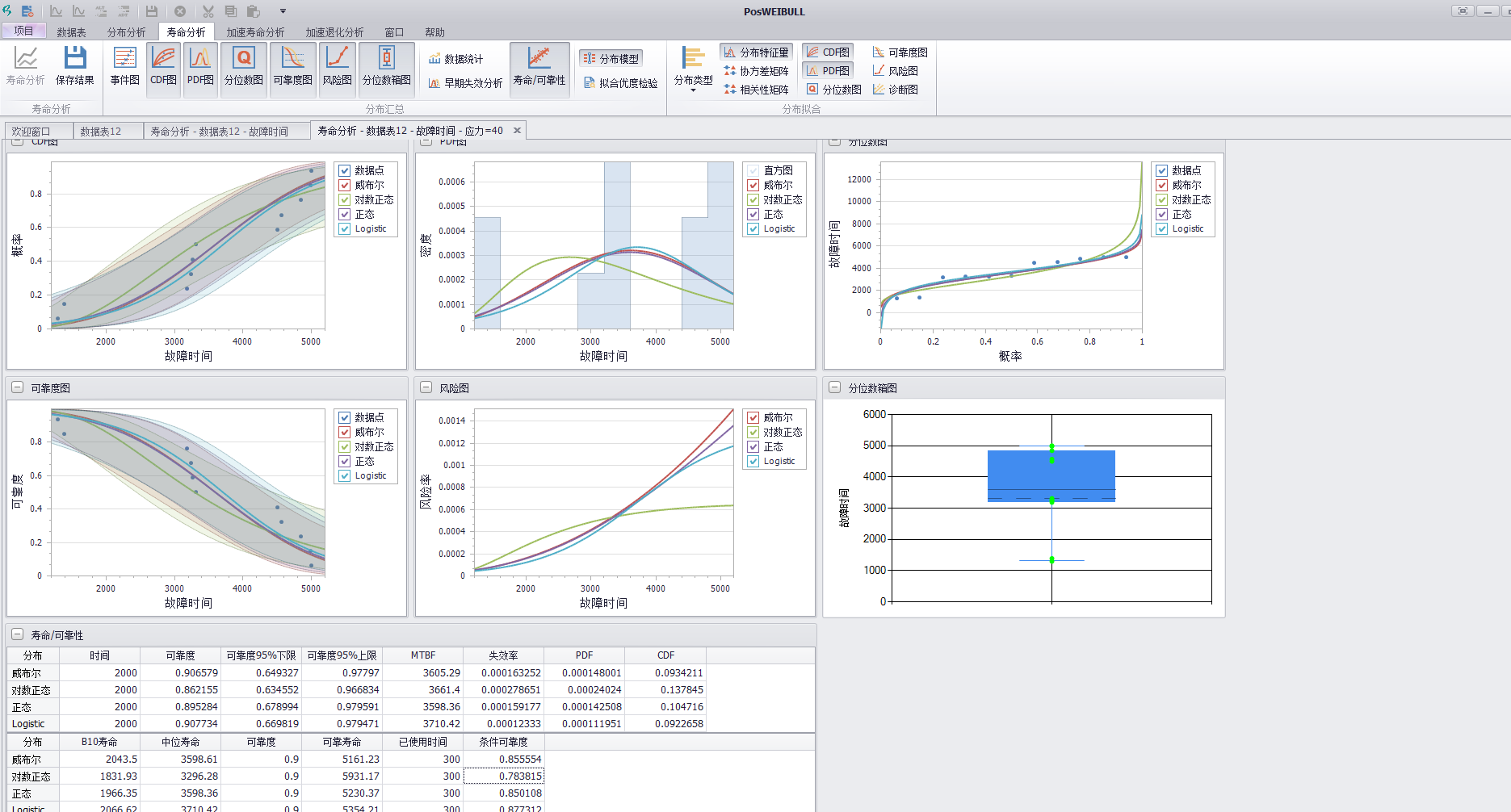Open 数据统计 data statistics

(455, 59)
